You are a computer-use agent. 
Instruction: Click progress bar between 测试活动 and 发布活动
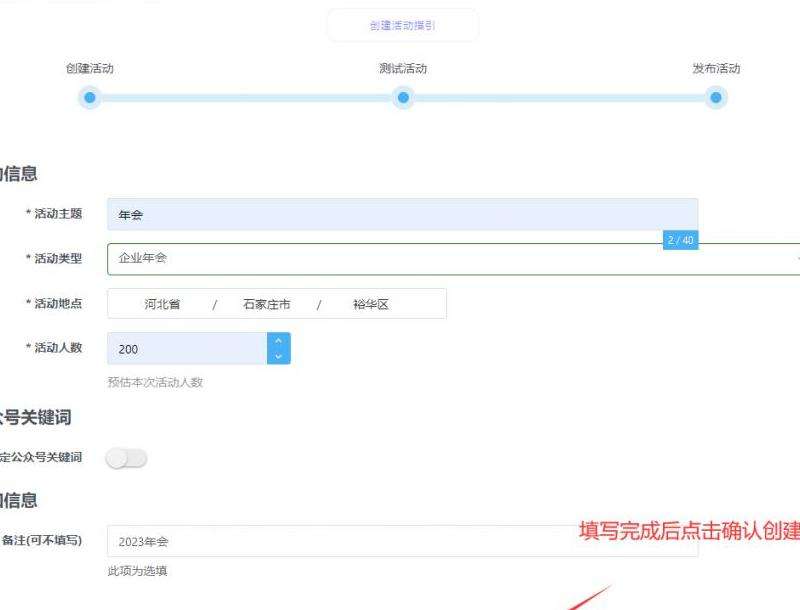[x=559, y=98]
